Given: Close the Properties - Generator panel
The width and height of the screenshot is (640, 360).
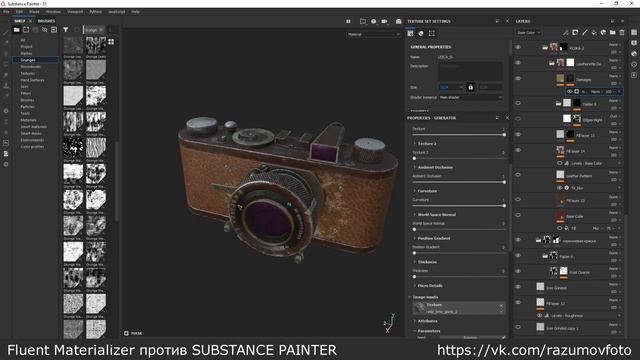Looking at the screenshot, I should [x=507, y=118].
